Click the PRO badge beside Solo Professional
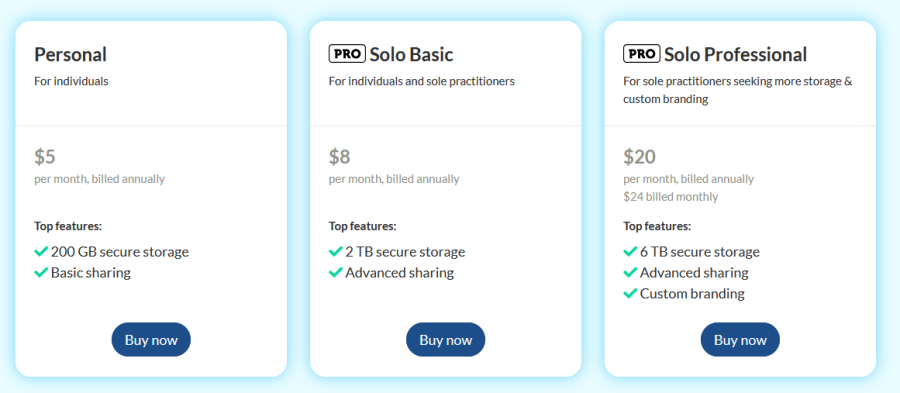Image resolution: width=900 pixels, height=393 pixels. (642, 54)
